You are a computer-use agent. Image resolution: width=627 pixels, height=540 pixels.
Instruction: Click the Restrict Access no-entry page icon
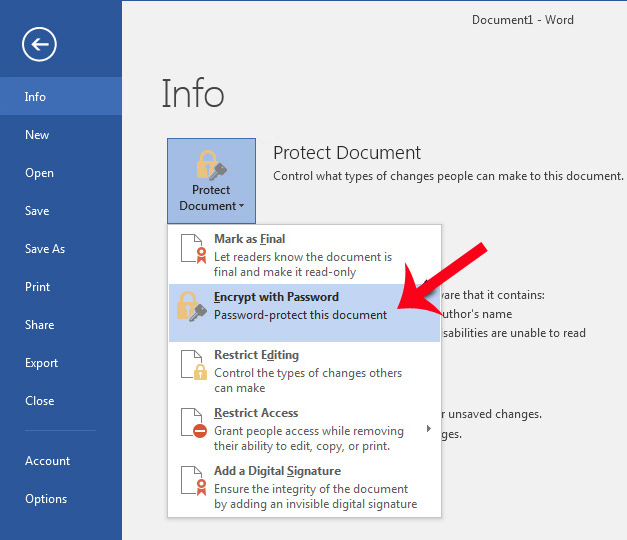(x=194, y=423)
